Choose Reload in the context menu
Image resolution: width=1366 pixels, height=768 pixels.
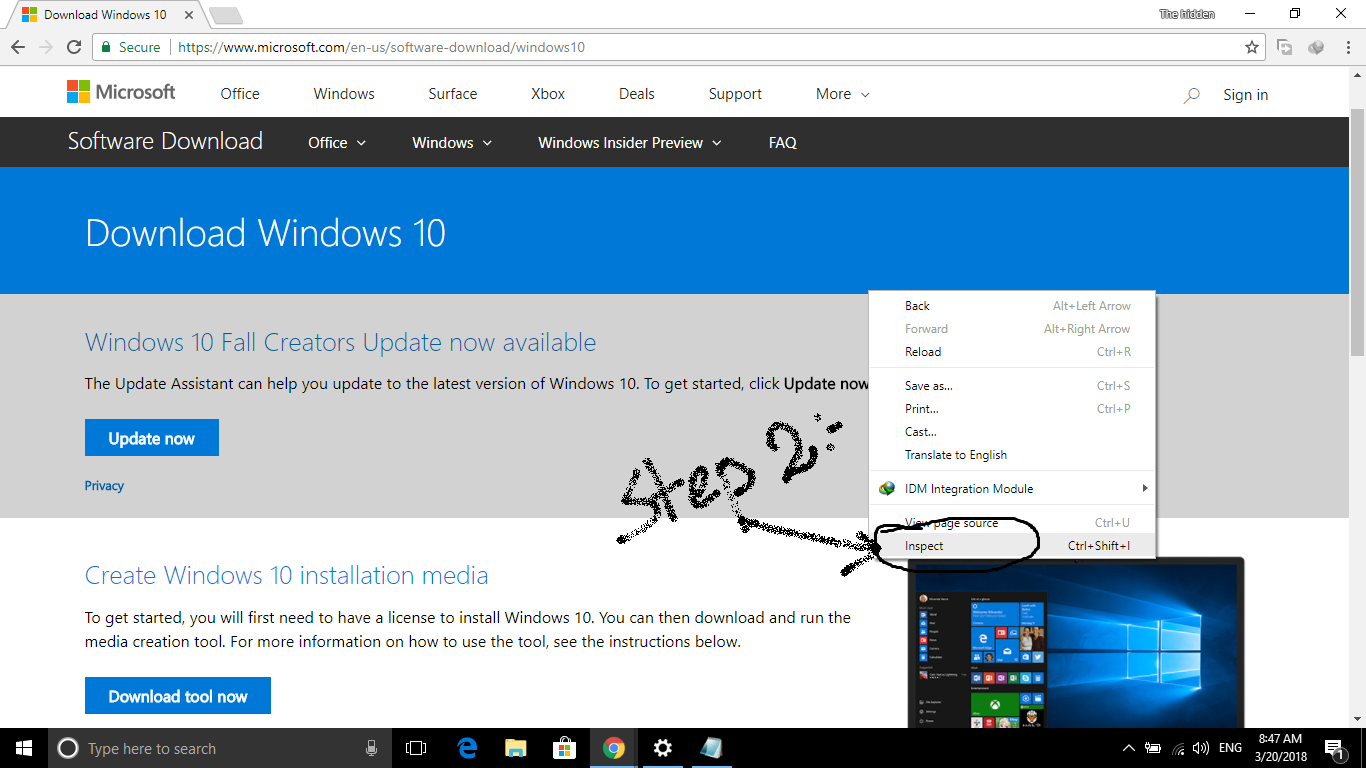tap(1012, 352)
